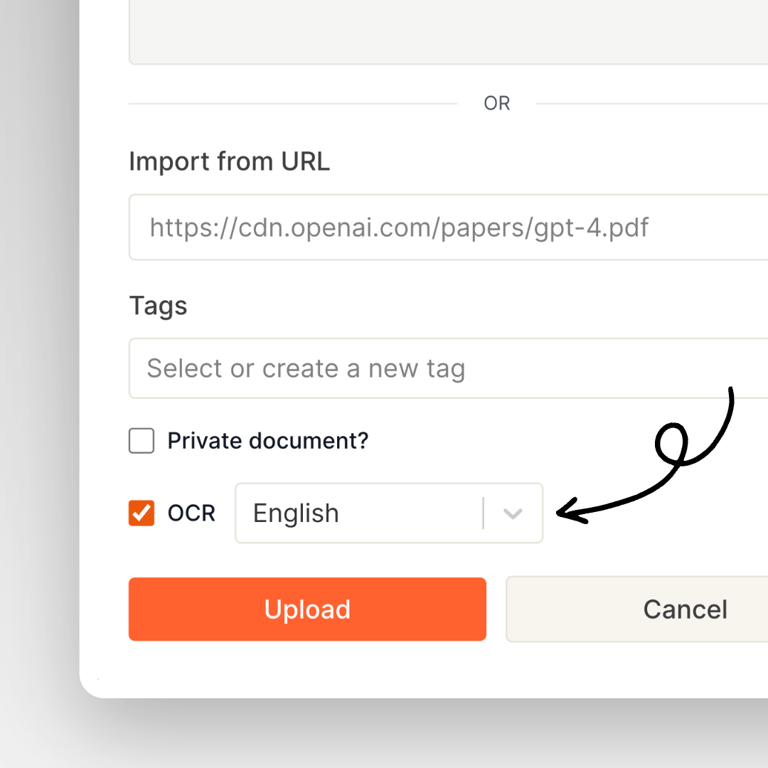Click the "Private document?" label text
This screenshot has height=768, width=768.
point(268,441)
